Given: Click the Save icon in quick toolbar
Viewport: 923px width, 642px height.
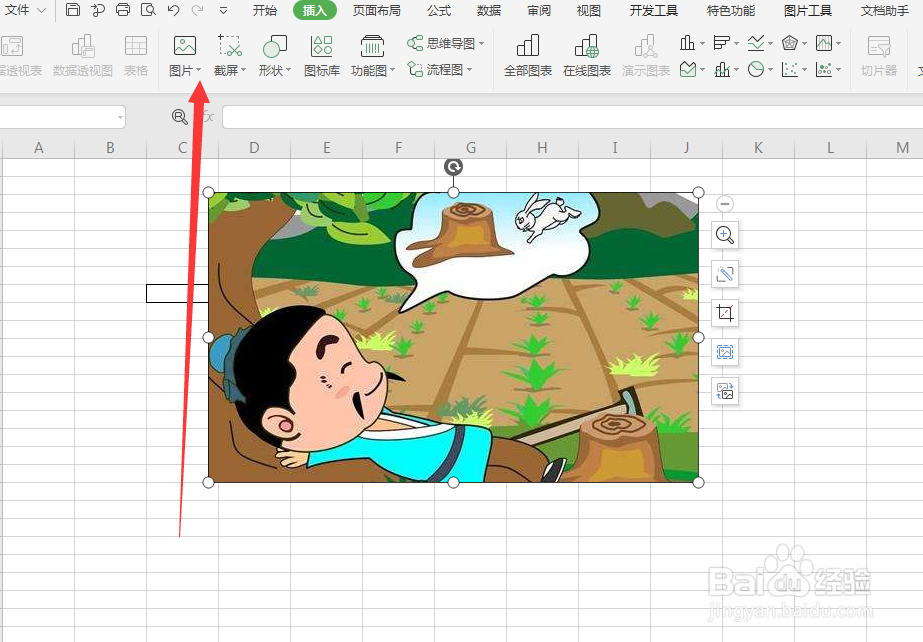Looking at the screenshot, I should pos(73,9).
